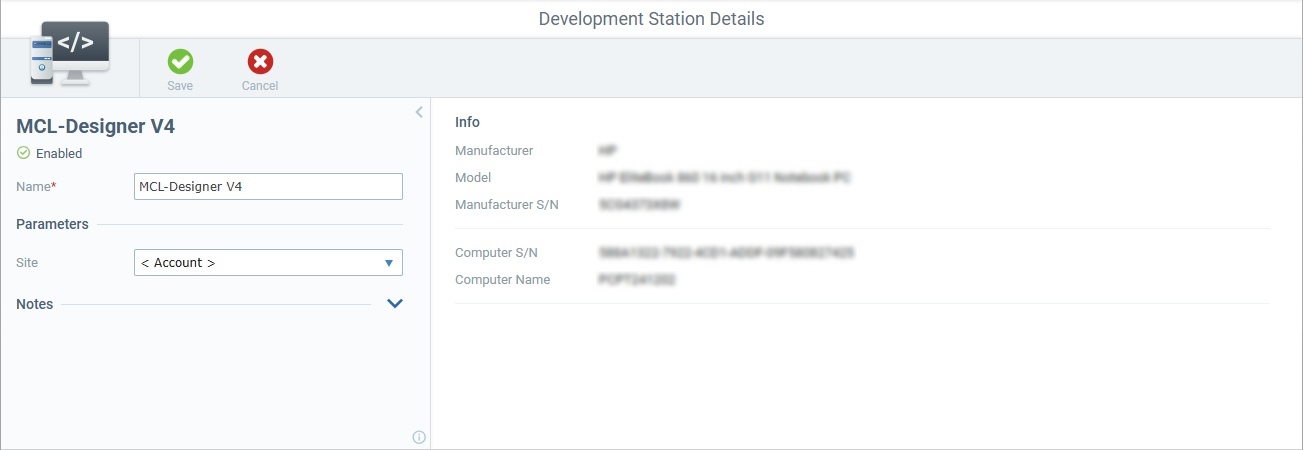Viewport: 1303px width, 450px height.
Task: Click the blurred Model value
Action: tap(724, 178)
